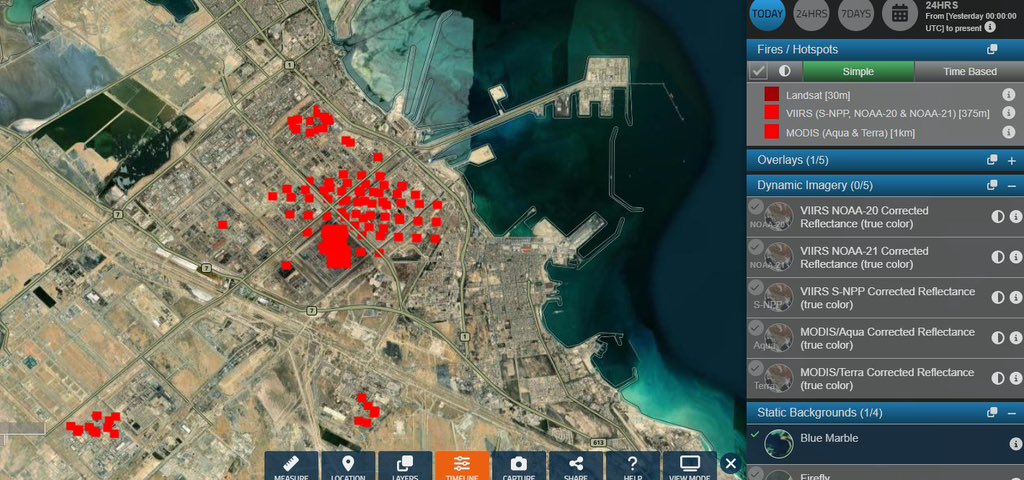Collapse the Static Backgrounds section
The height and width of the screenshot is (480, 1024).
[1012, 413]
